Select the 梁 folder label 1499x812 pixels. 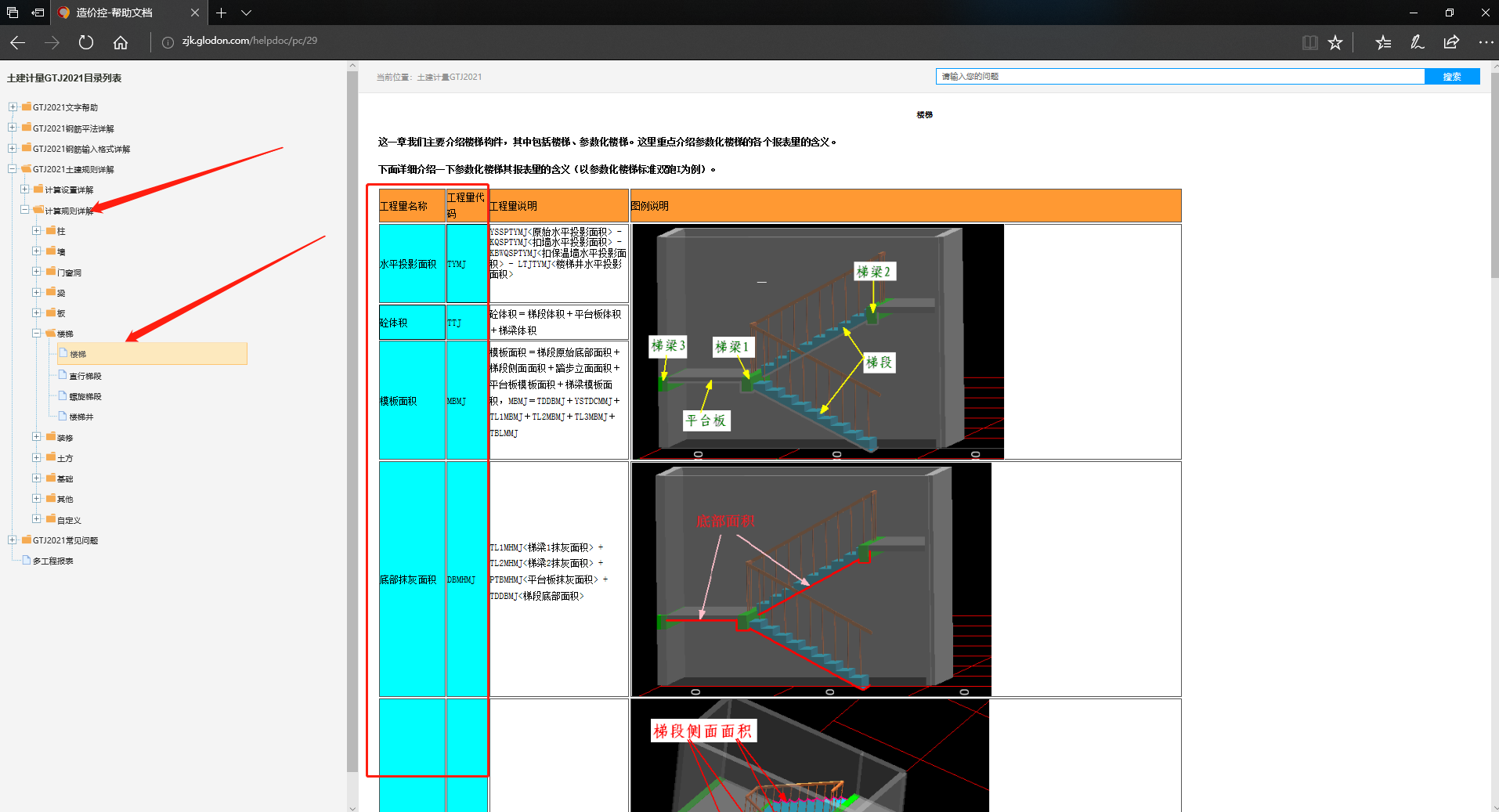(x=61, y=293)
